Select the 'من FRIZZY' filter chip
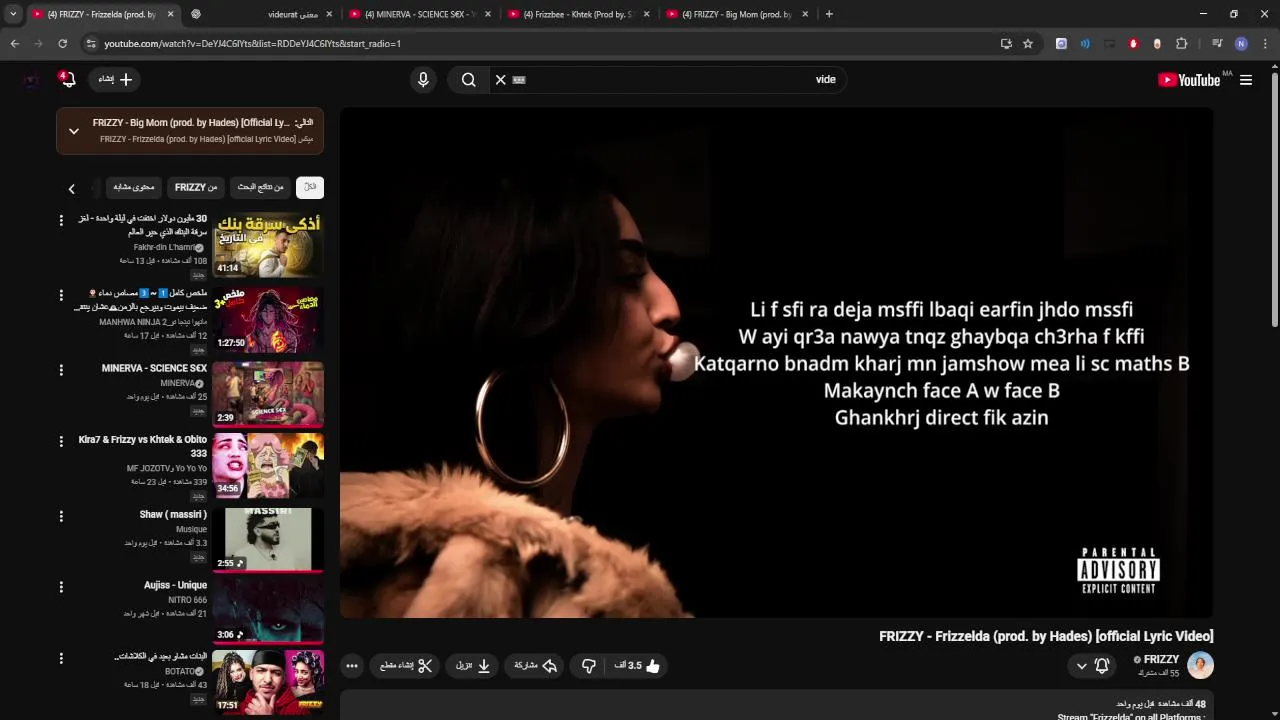Viewport: 1280px width, 720px height. click(196, 187)
